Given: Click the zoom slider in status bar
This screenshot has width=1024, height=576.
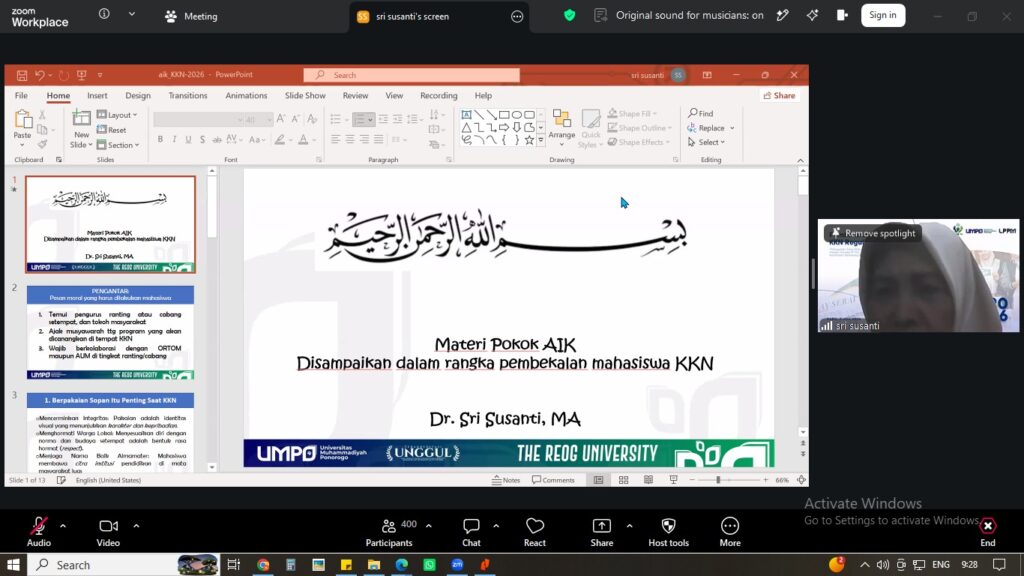Looking at the screenshot, I should pos(728,480).
